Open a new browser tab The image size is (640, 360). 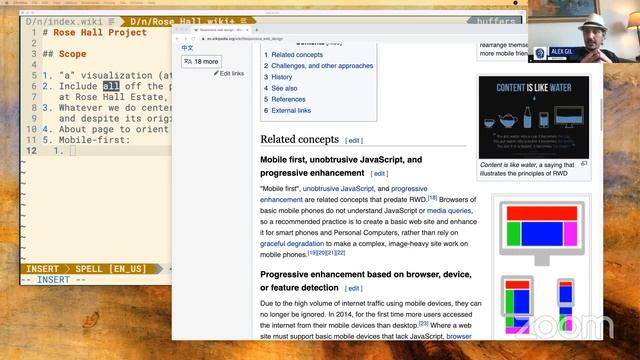[257, 30]
